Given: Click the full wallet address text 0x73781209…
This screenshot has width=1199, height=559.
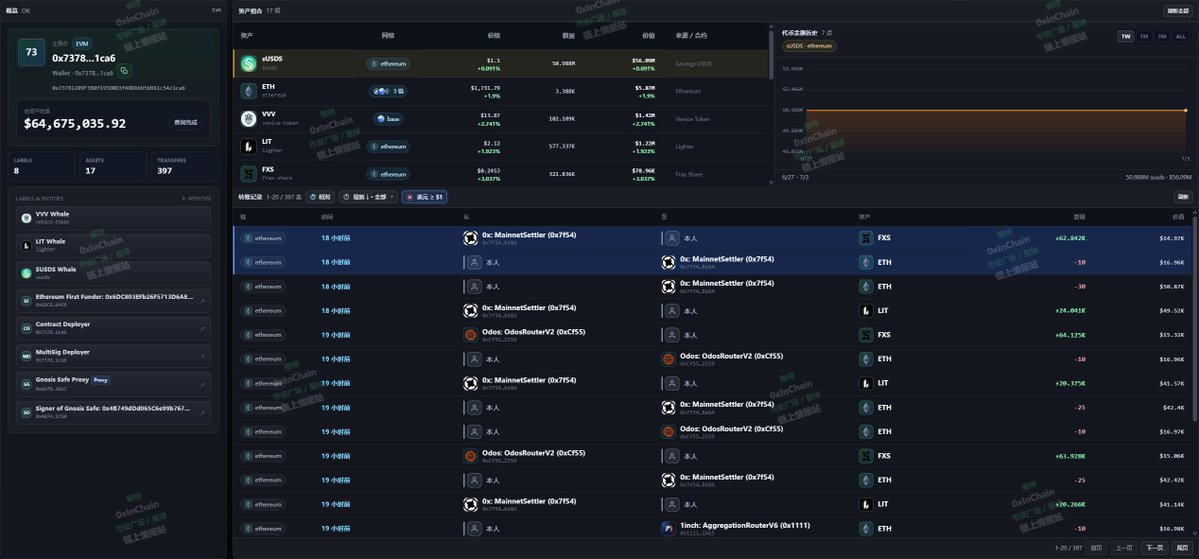Looking at the screenshot, I should [119, 88].
